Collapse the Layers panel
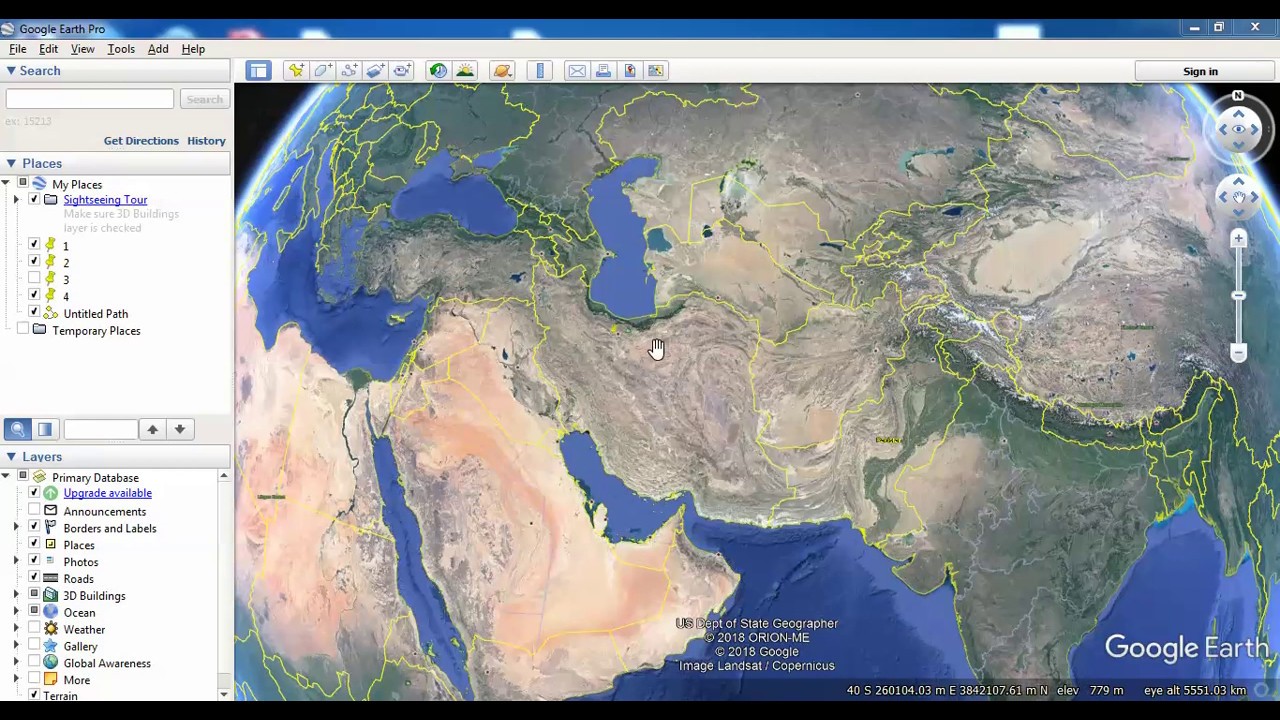Screen dimensions: 1280x720 10,456
